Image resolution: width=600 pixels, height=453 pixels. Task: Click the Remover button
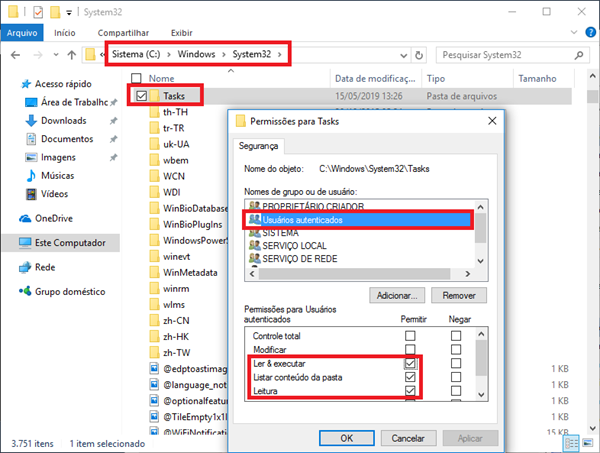coord(459,295)
